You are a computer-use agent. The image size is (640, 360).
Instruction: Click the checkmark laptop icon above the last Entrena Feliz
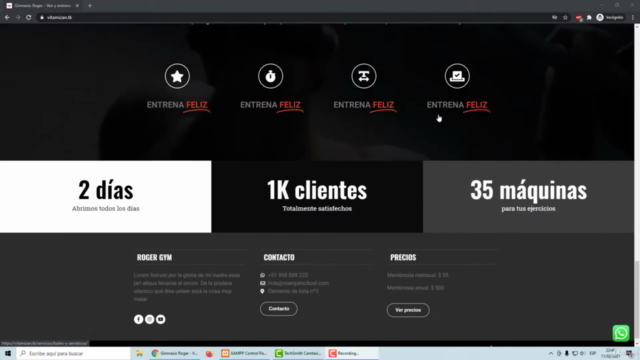pos(457,76)
